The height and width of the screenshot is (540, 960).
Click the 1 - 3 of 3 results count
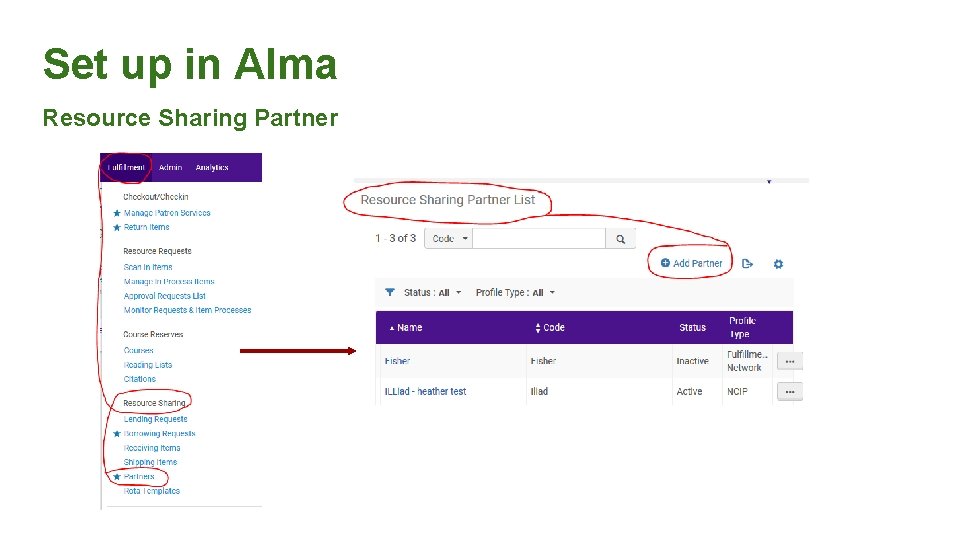(x=396, y=238)
